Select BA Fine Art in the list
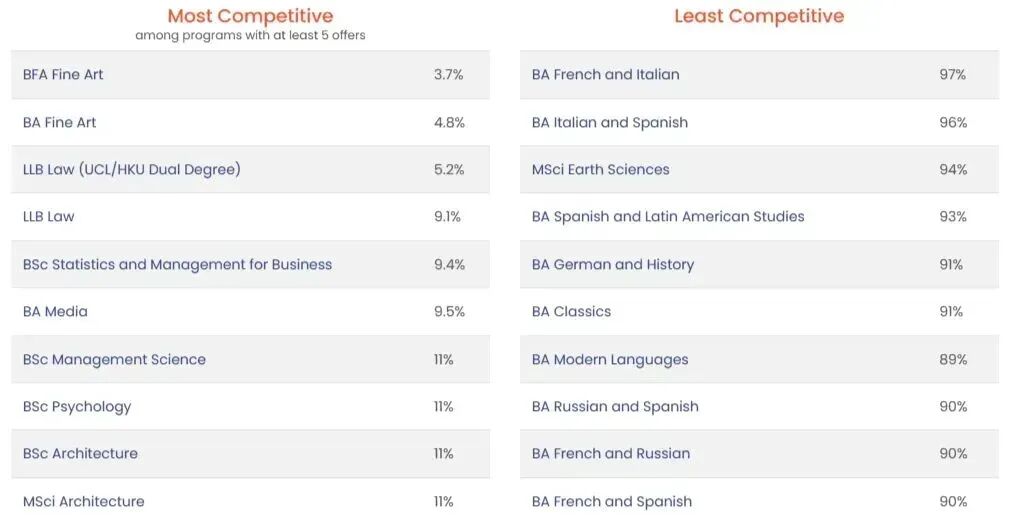1010x528 pixels. coord(60,122)
